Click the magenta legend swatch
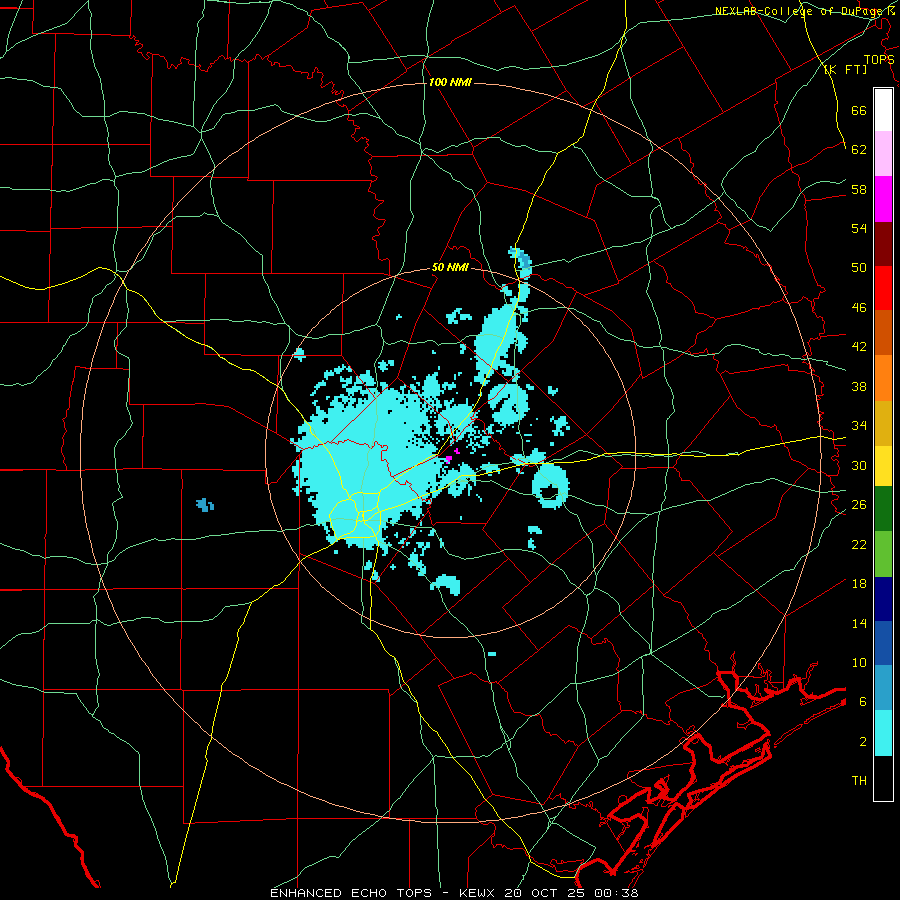 883,199
